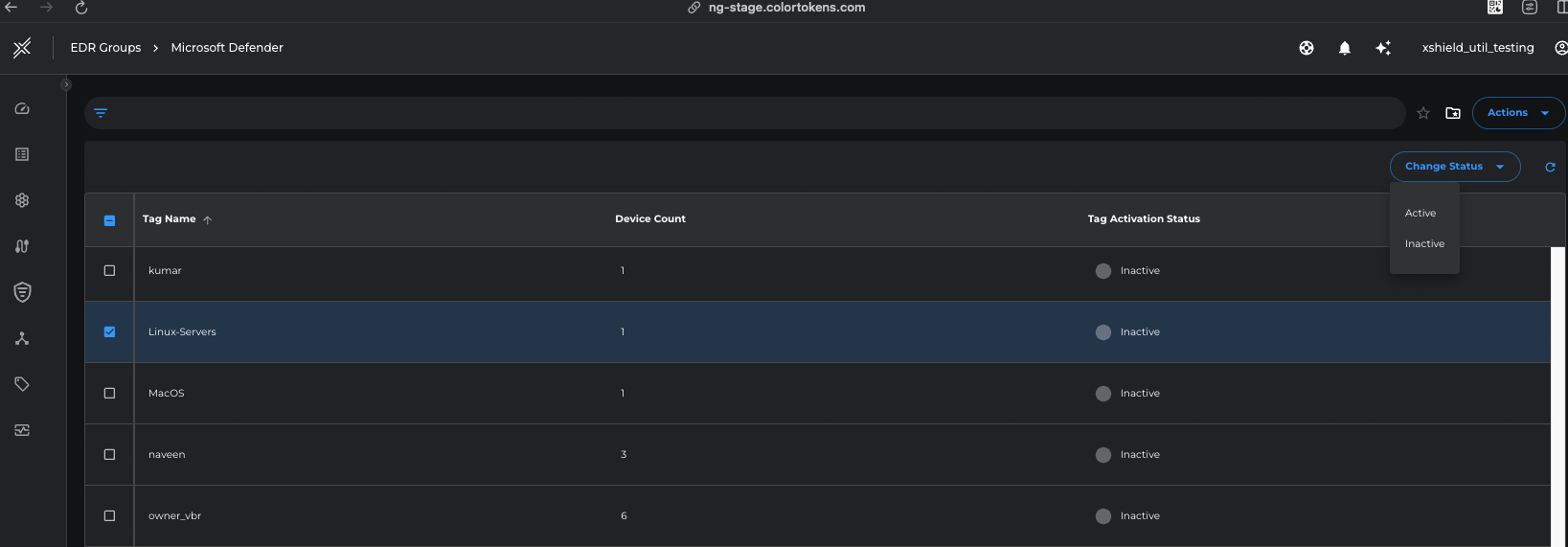
Task: Sort by Tag Name column header
Action: tap(170, 219)
